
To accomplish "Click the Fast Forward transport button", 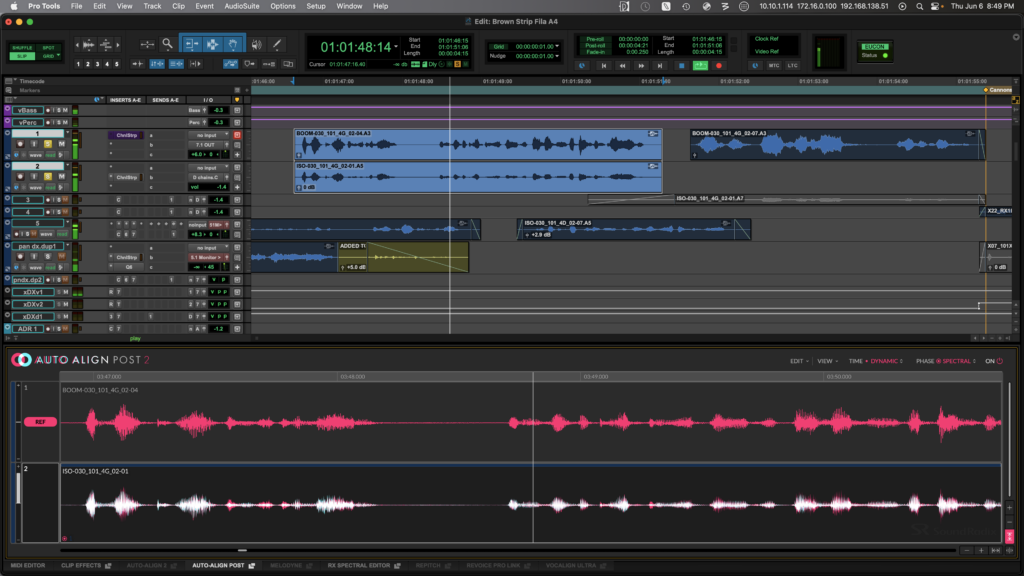I will 641,65.
